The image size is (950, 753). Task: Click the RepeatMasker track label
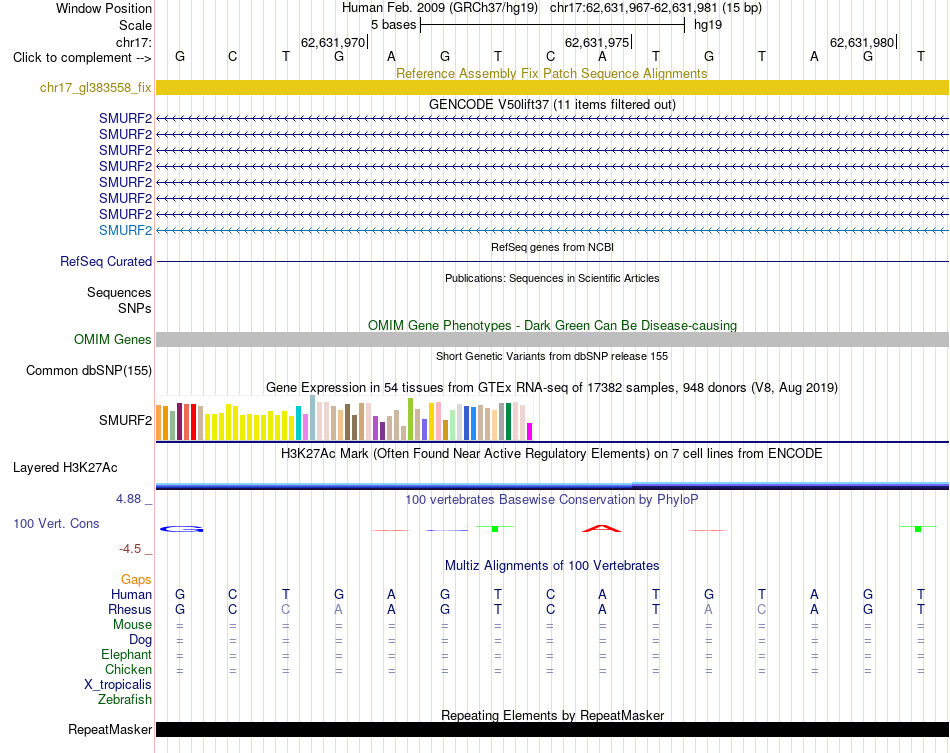tap(110, 729)
